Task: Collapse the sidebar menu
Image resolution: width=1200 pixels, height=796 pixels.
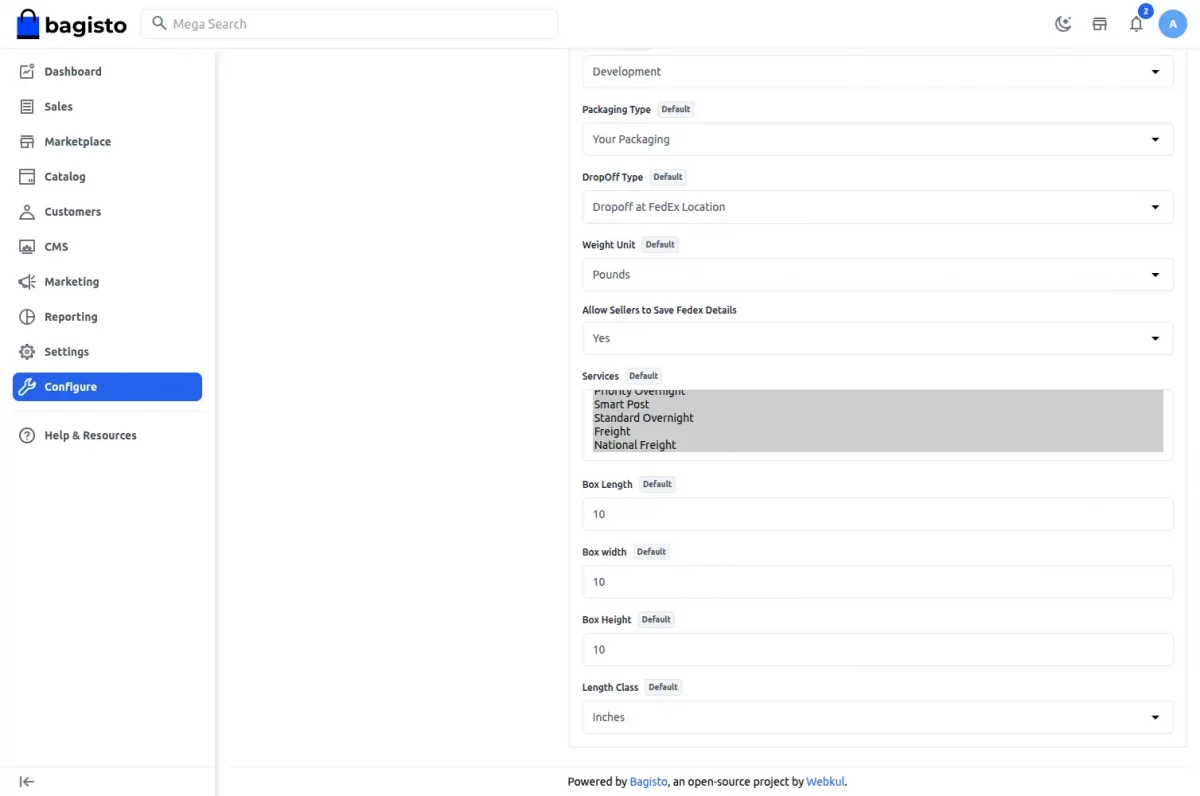Action: tap(27, 781)
